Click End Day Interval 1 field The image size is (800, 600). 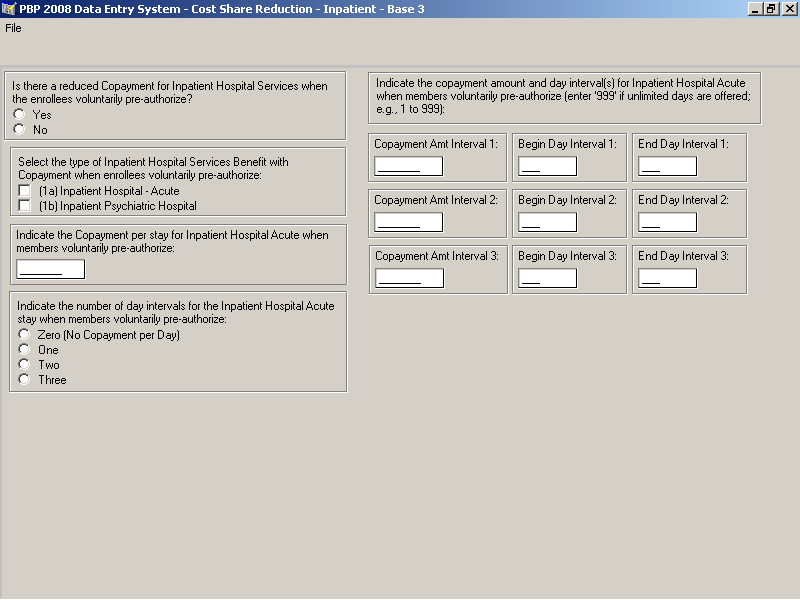pos(667,166)
